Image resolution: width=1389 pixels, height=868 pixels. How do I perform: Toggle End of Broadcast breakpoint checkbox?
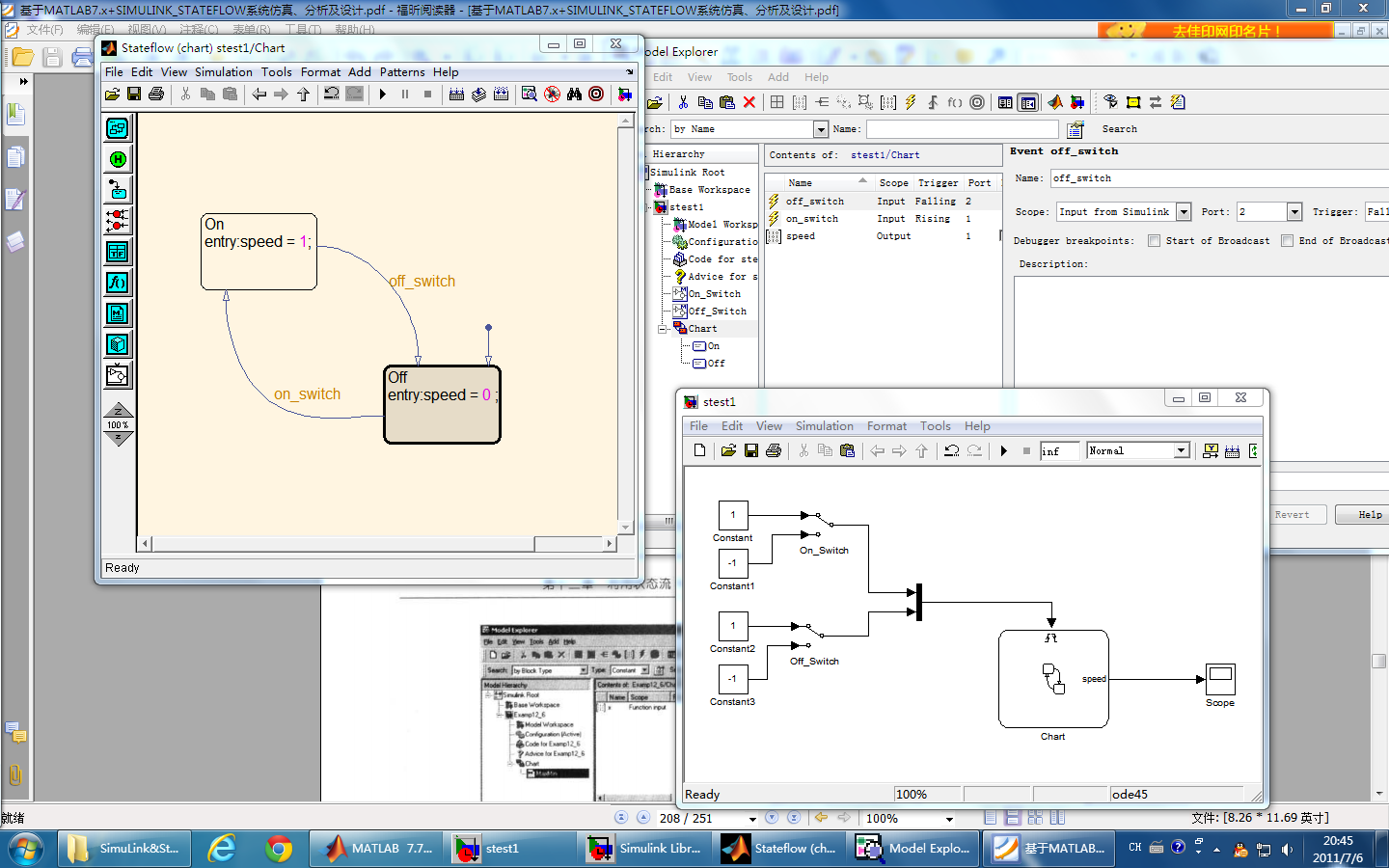(1287, 241)
